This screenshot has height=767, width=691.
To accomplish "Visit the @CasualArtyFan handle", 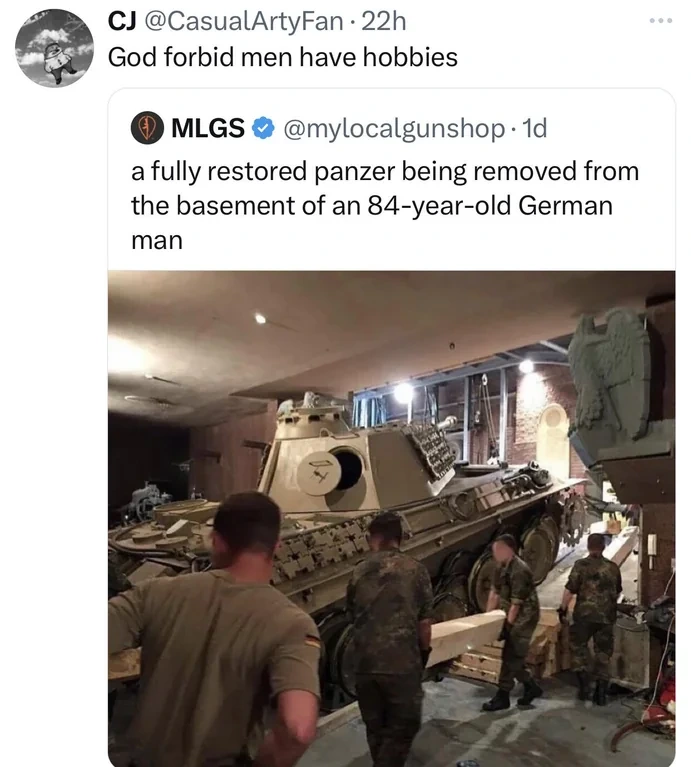I will (x=242, y=22).
